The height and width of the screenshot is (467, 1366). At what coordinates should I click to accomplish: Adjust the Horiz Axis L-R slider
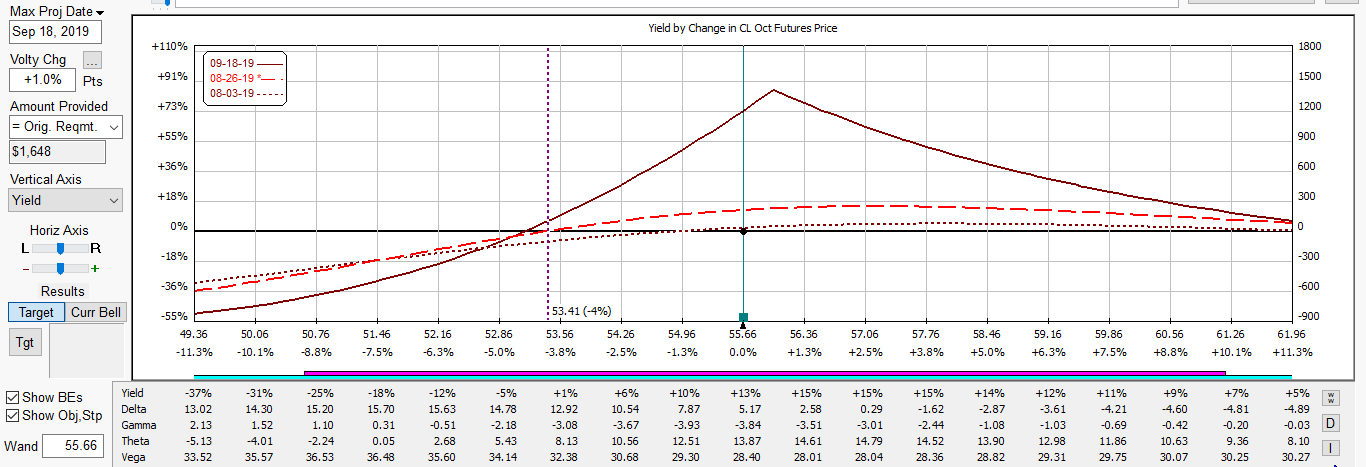[61, 247]
